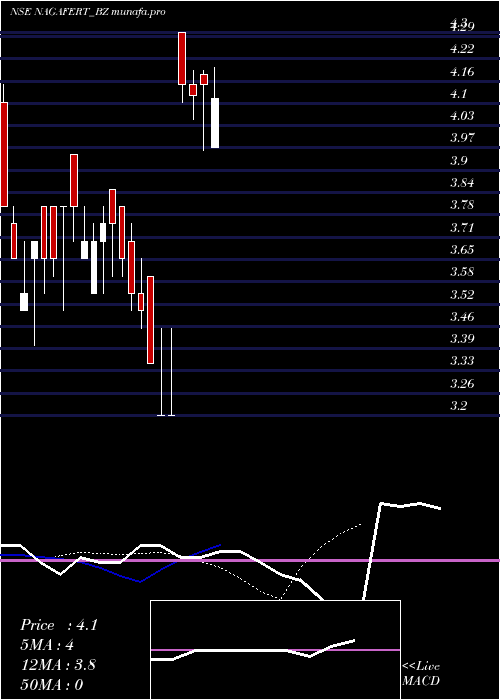Click the 4.03 price axis label

click(x=462, y=116)
